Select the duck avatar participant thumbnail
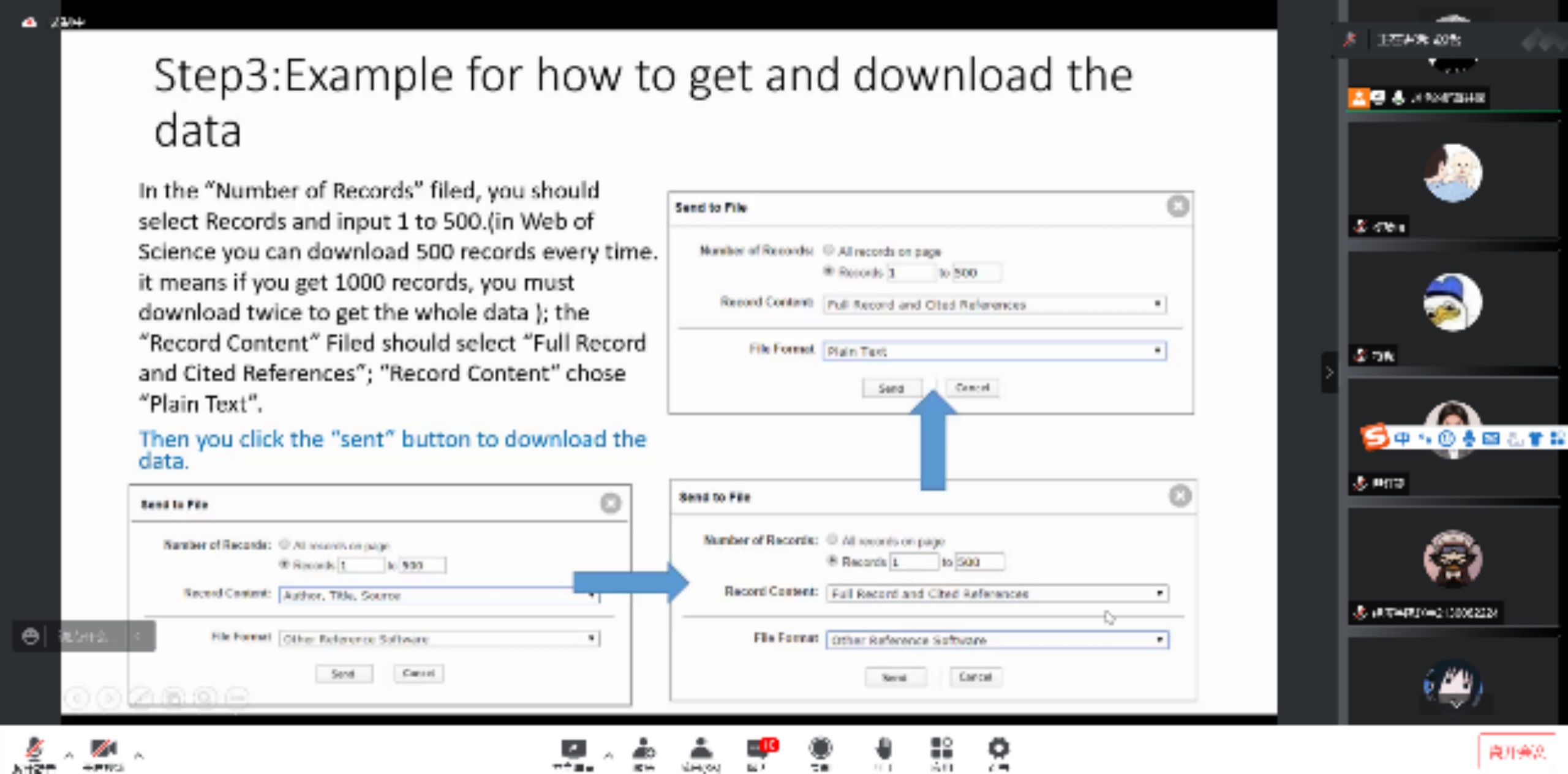Screen dimensions: 1568x774 point(1452,302)
